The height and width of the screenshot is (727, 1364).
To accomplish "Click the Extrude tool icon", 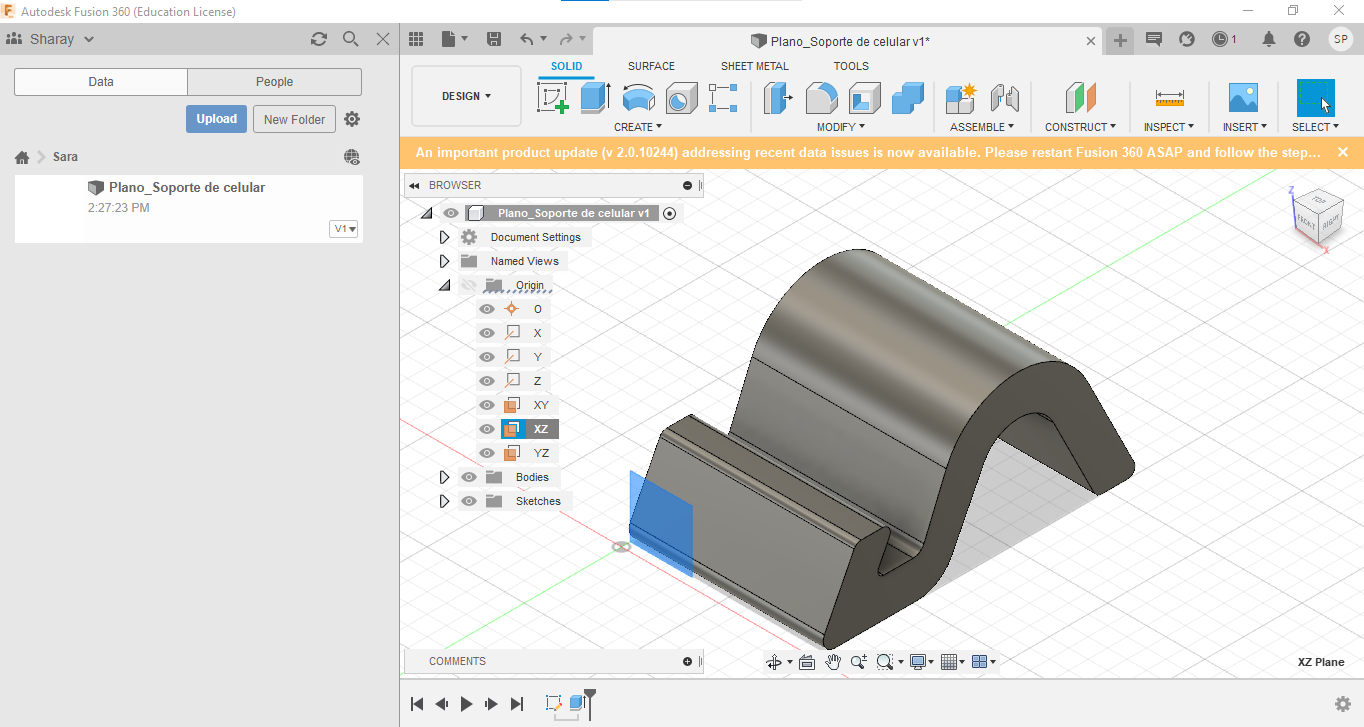I will [595, 98].
